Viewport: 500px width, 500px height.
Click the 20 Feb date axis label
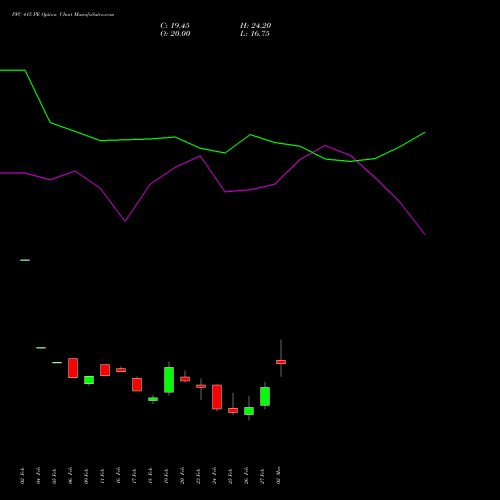[182, 476]
